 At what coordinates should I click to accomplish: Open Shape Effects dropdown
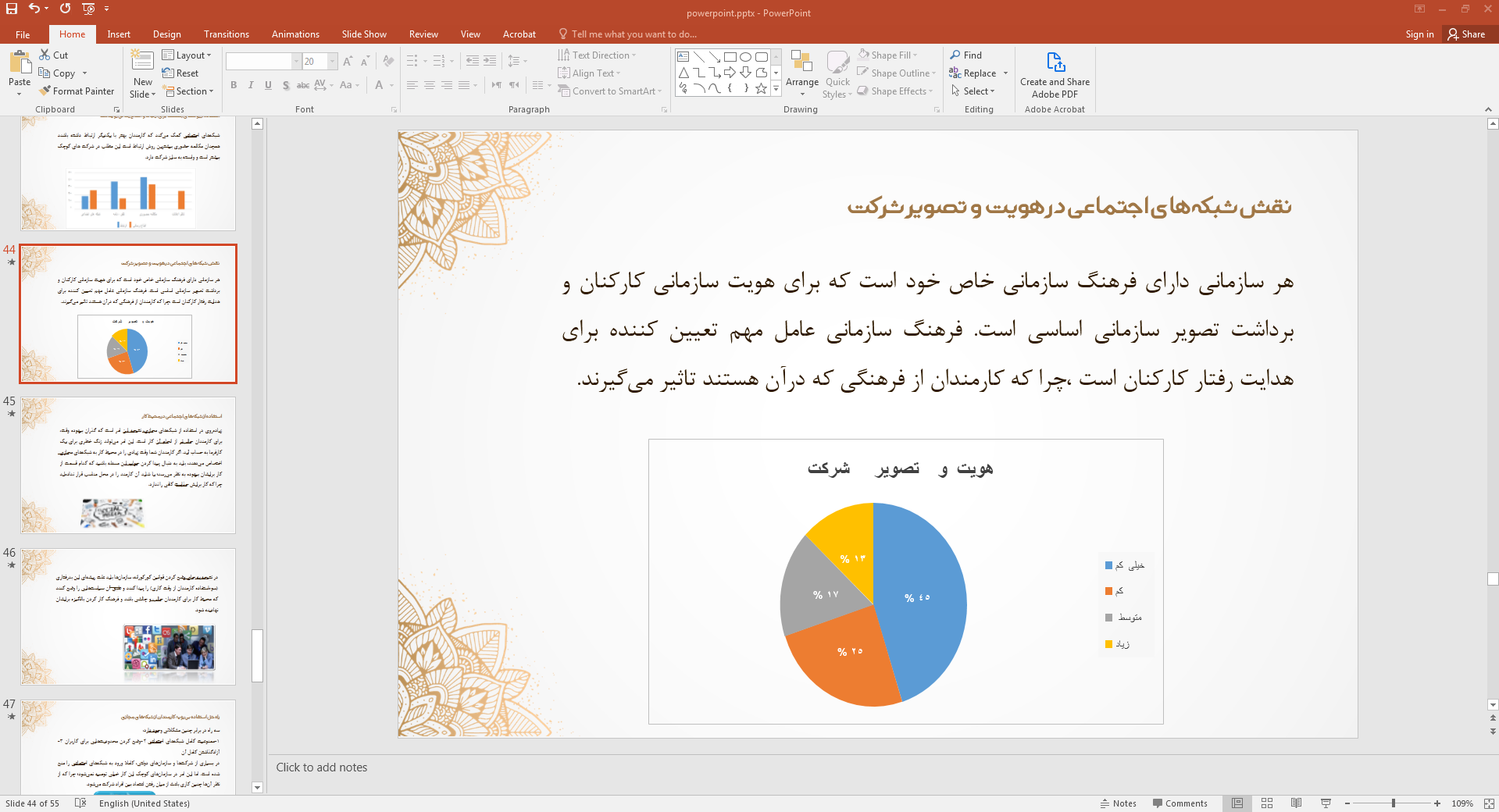coord(895,91)
